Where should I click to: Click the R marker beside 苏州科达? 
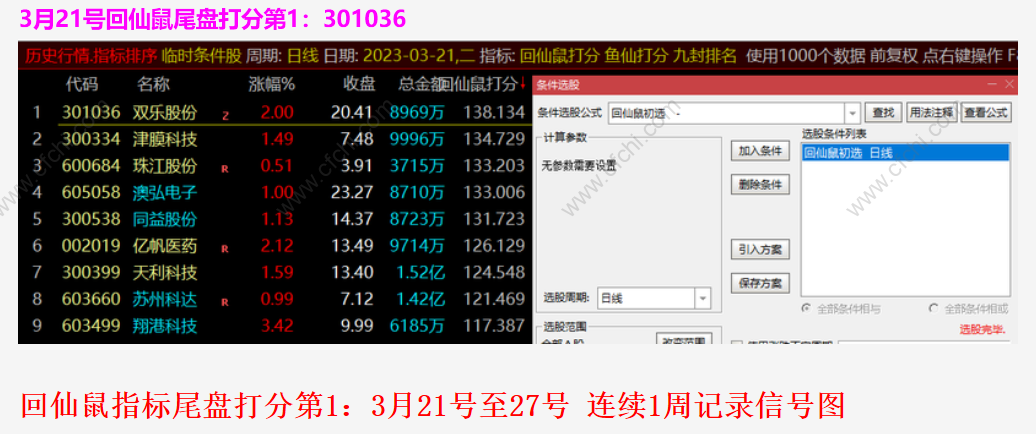[225, 303]
